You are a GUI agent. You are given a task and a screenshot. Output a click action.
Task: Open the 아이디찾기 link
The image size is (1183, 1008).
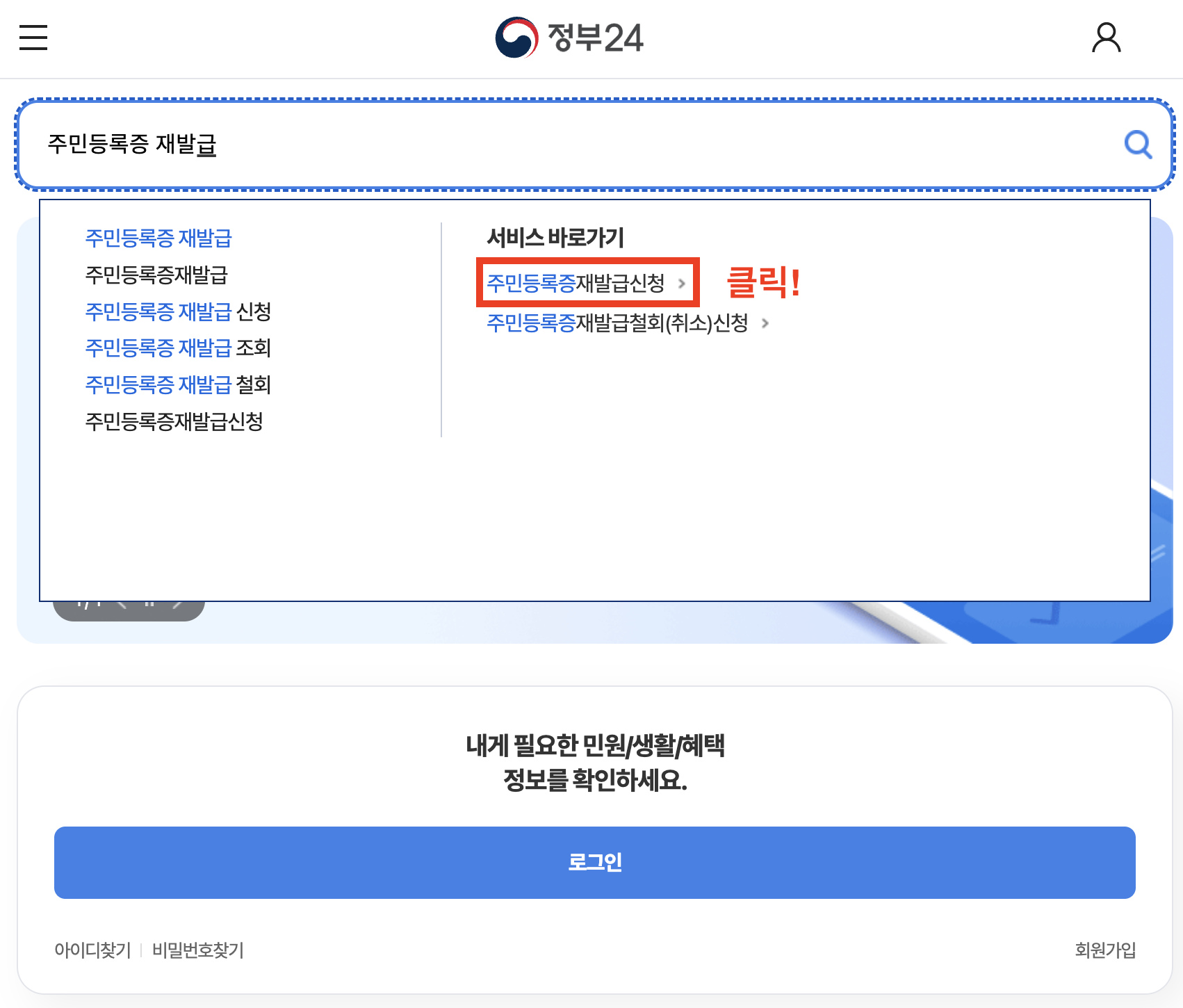pos(92,950)
